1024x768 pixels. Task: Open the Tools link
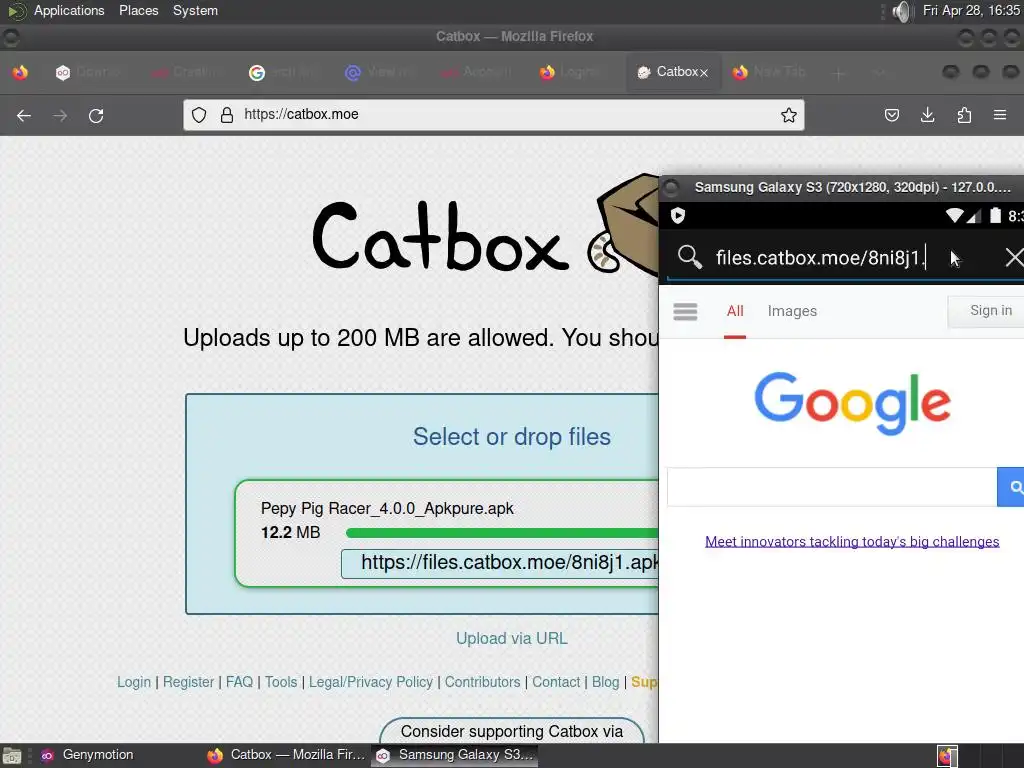(x=281, y=682)
